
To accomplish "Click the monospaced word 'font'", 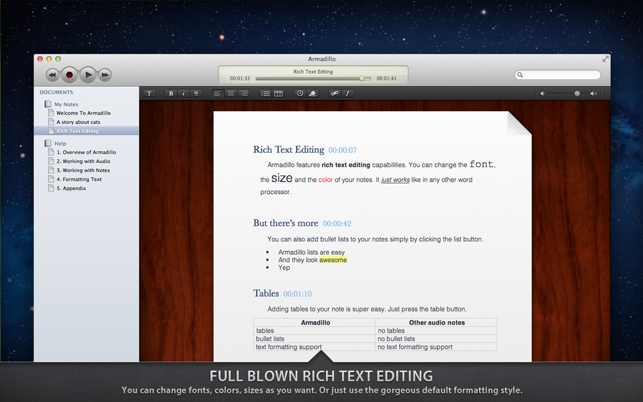I will click(481, 164).
